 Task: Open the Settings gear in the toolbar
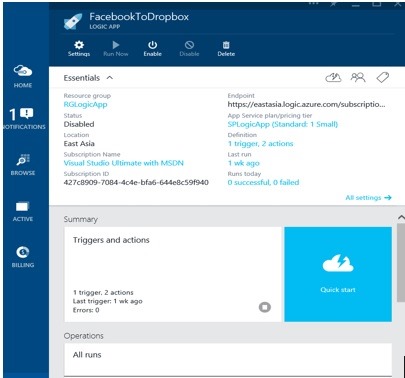pos(79,49)
